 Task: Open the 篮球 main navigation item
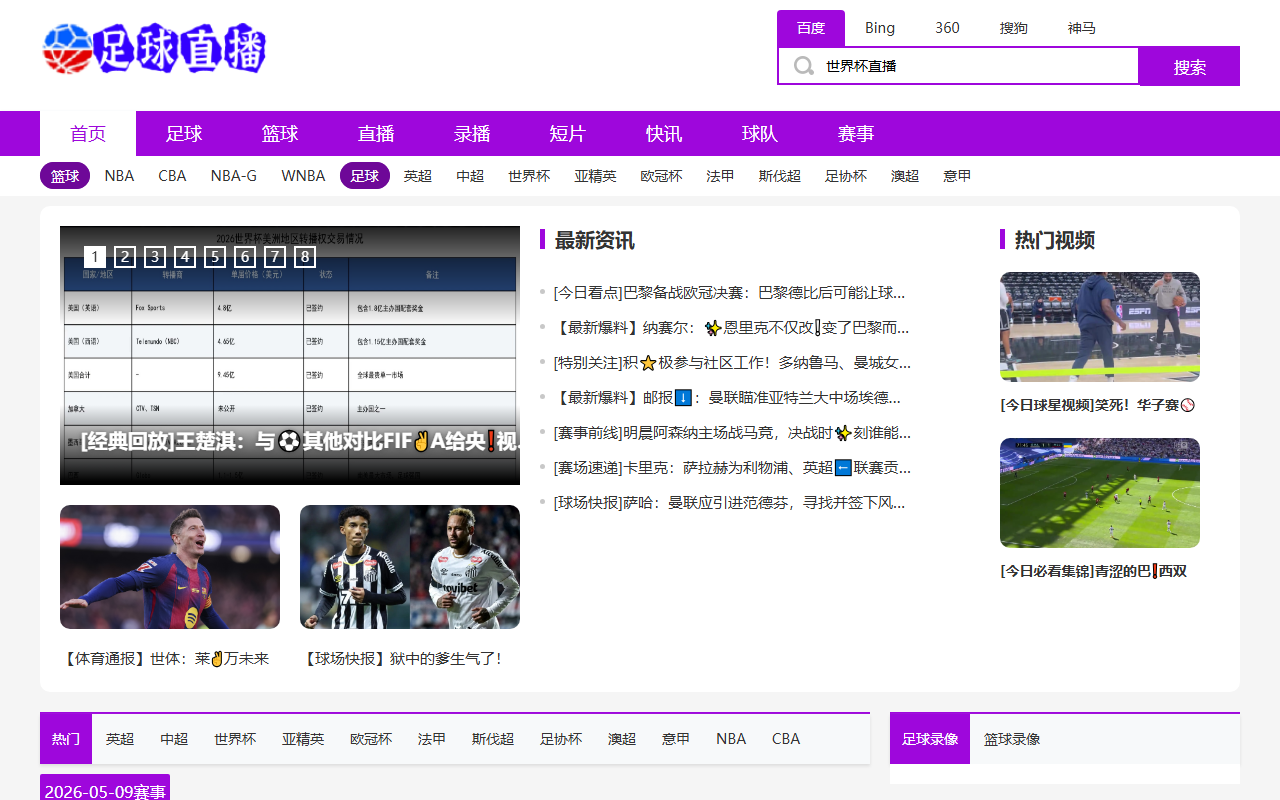(280, 133)
